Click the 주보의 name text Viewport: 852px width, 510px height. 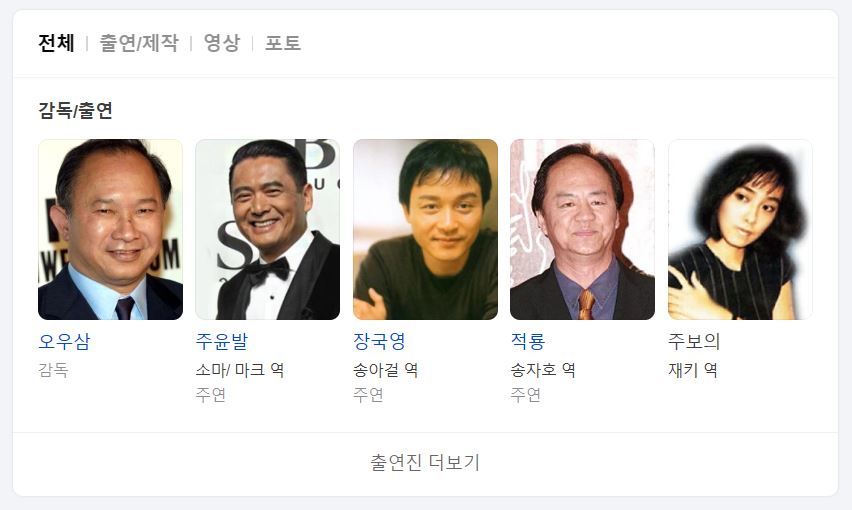pyautogui.click(x=694, y=342)
